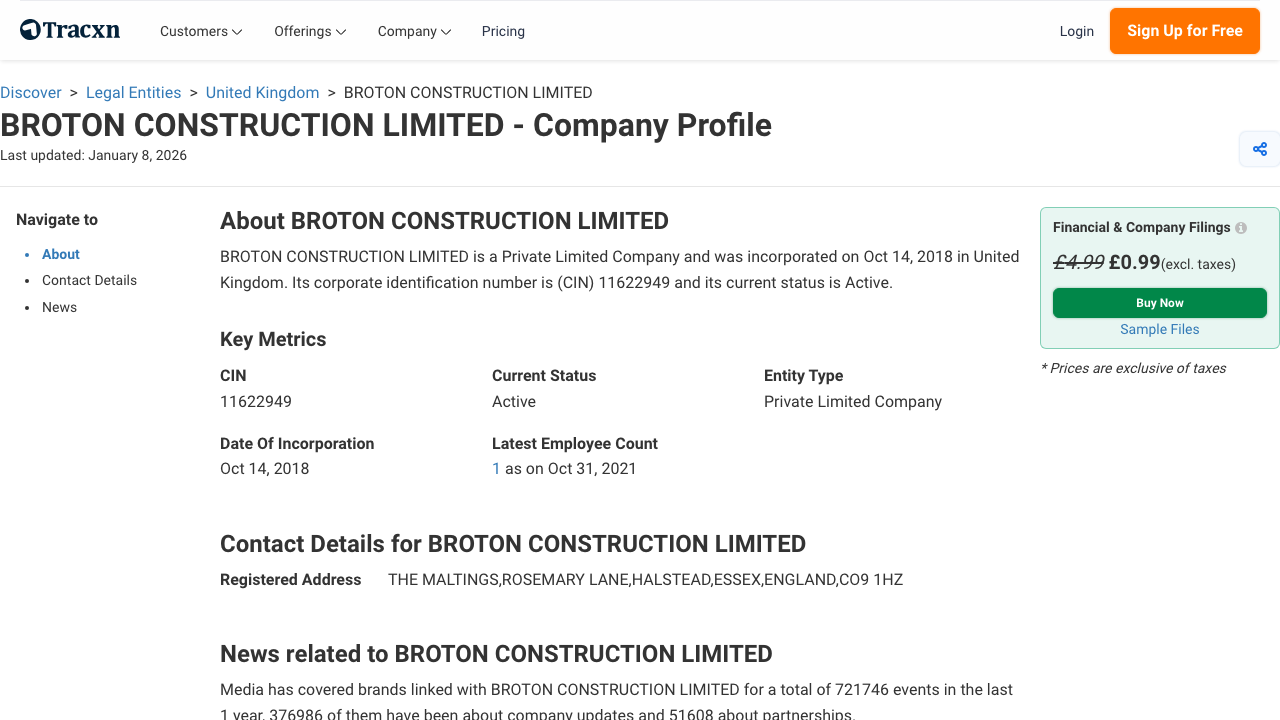Expand the Company dropdown menu
Viewport: 1280px width, 720px height.
pos(413,31)
